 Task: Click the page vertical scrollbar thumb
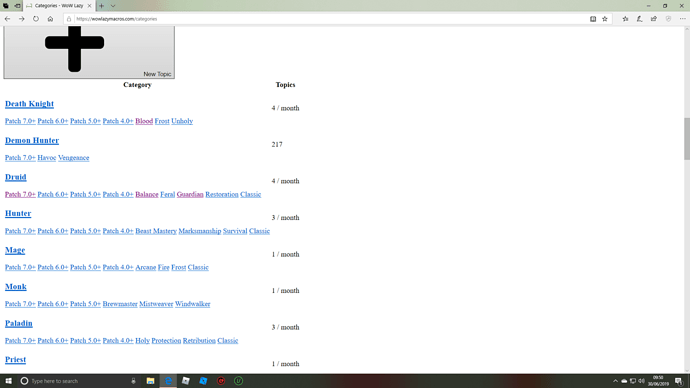pyautogui.click(x=686, y=139)
